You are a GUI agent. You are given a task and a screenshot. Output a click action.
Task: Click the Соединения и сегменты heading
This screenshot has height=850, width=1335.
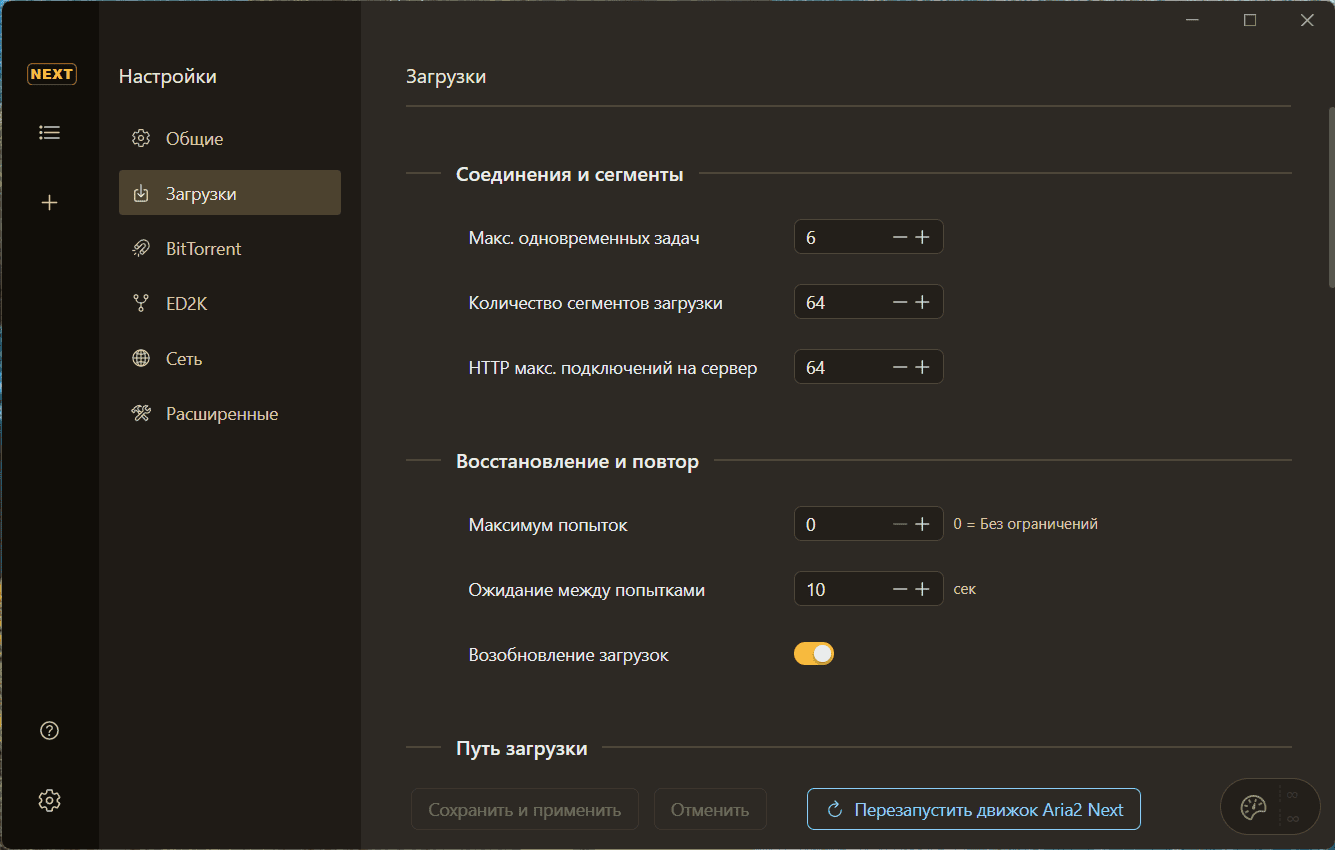[x=570, y=175]
